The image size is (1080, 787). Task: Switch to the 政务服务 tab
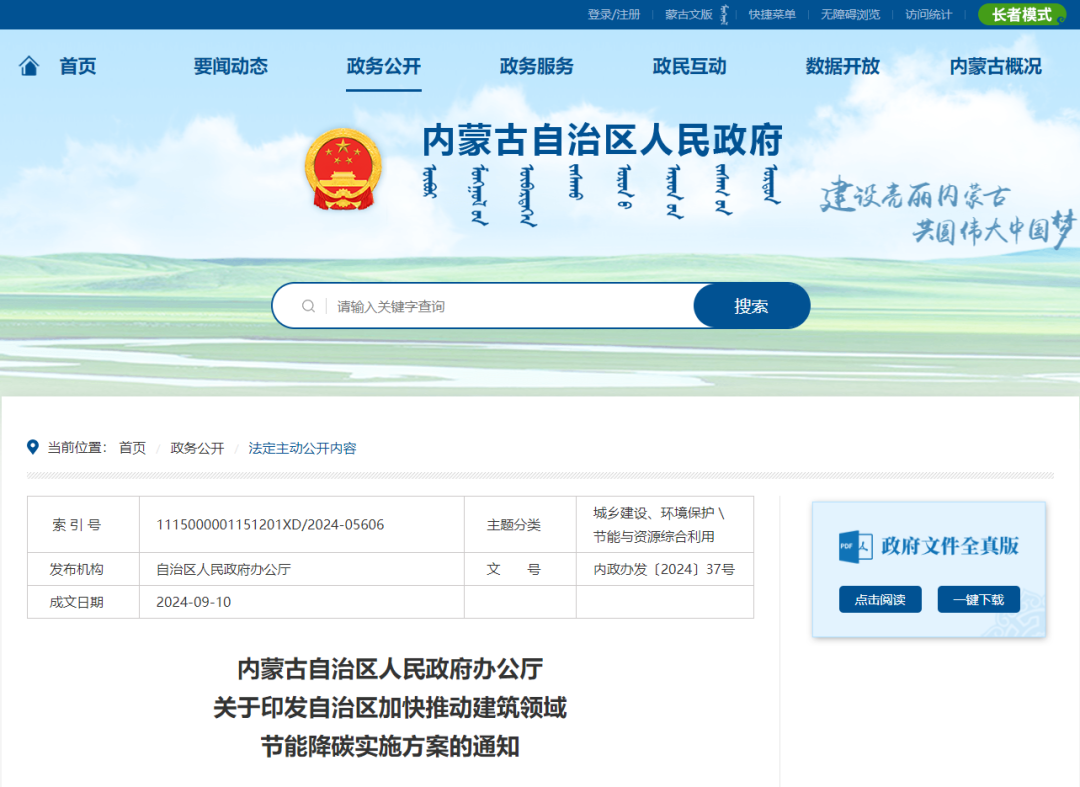coord(536,66)
